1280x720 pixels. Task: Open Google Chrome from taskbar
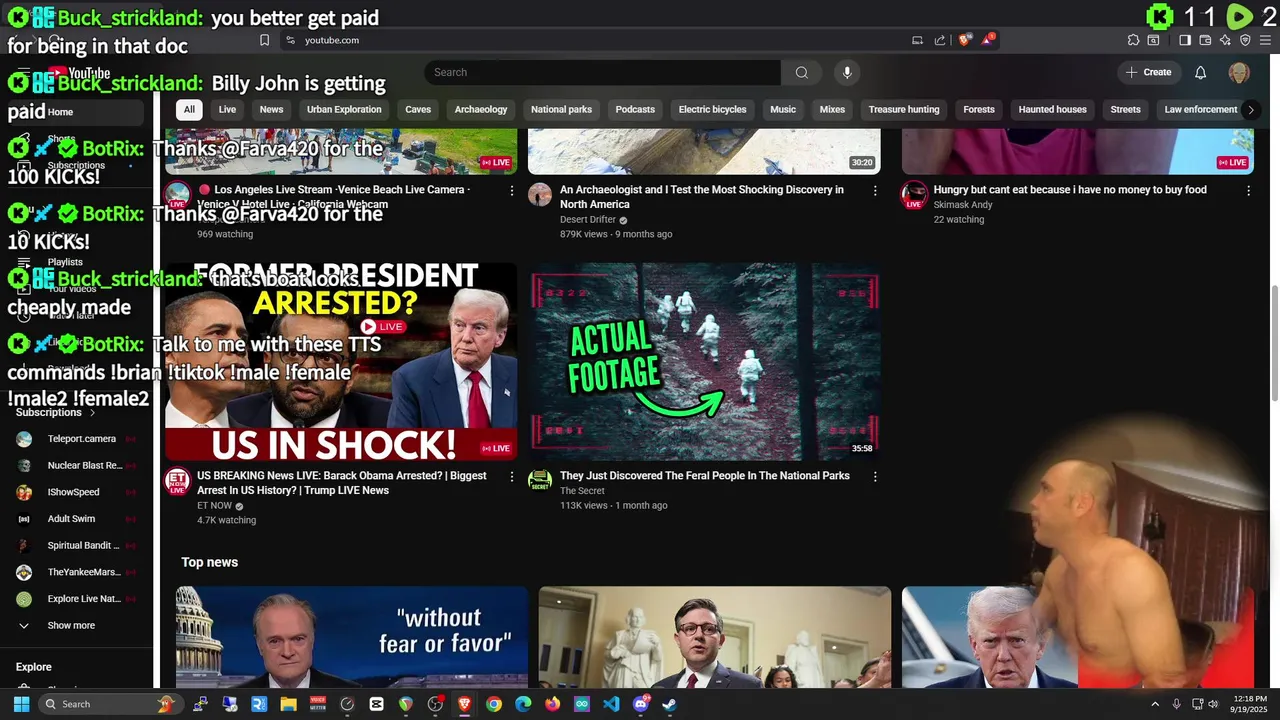point(494,704)
